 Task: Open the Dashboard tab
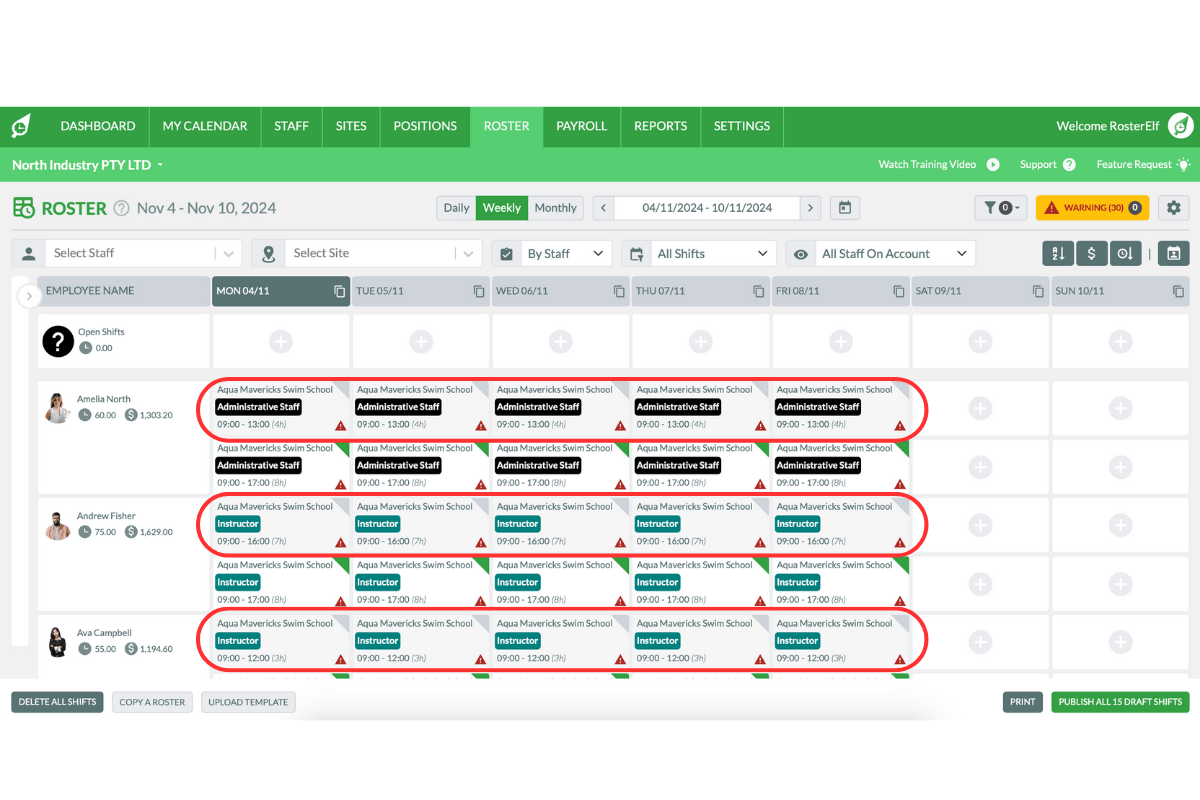tap(98, 126)
